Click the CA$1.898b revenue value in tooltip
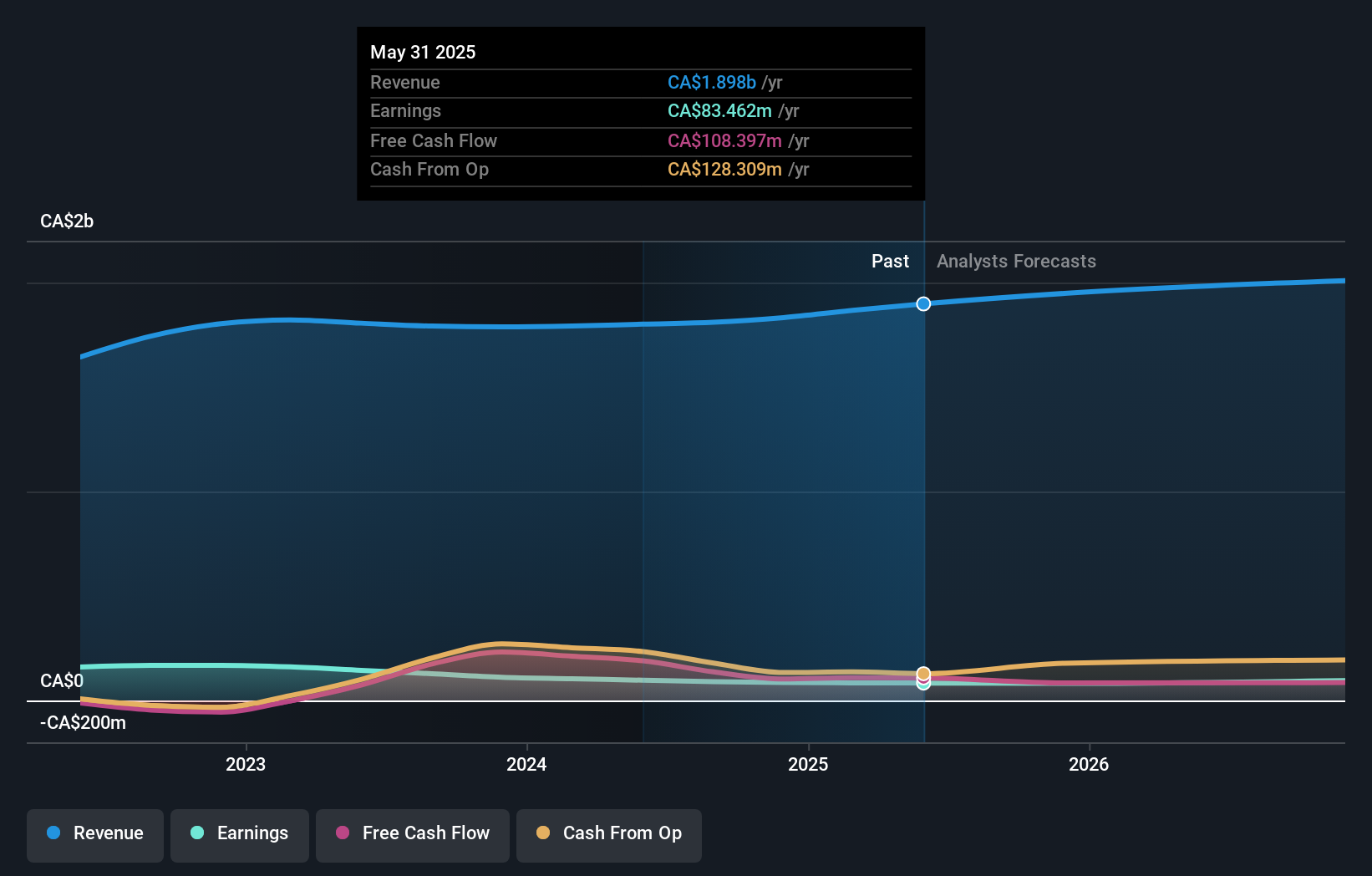This screenshot has height=876, width=1372. (712, 82)
